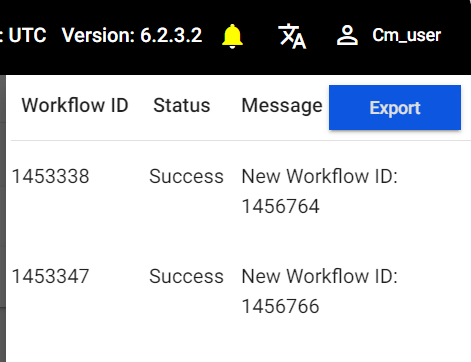Click Success status of first row
The image size is (471, 362).
186,176
